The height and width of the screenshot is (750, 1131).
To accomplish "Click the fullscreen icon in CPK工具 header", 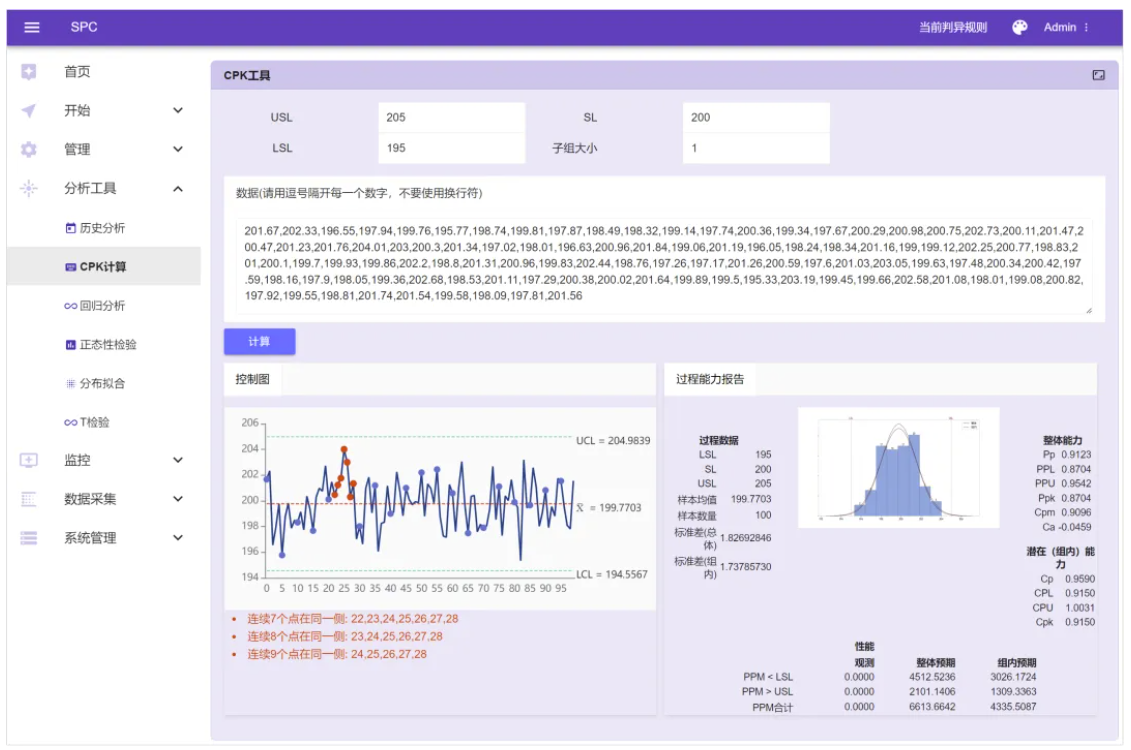I will pyautogui.click(x=1098, y=75).
